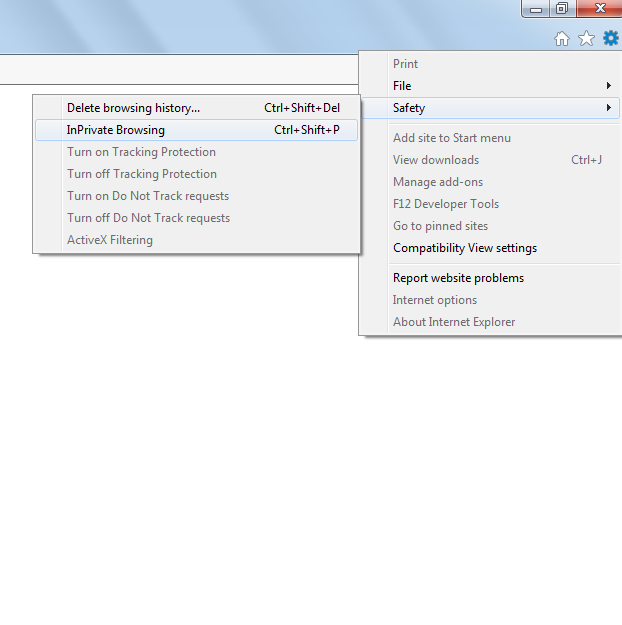The width and height of the screenshot is (622, 625).
Task: Select InPrivate Browsing from Safety submenu
Action: 116,130
